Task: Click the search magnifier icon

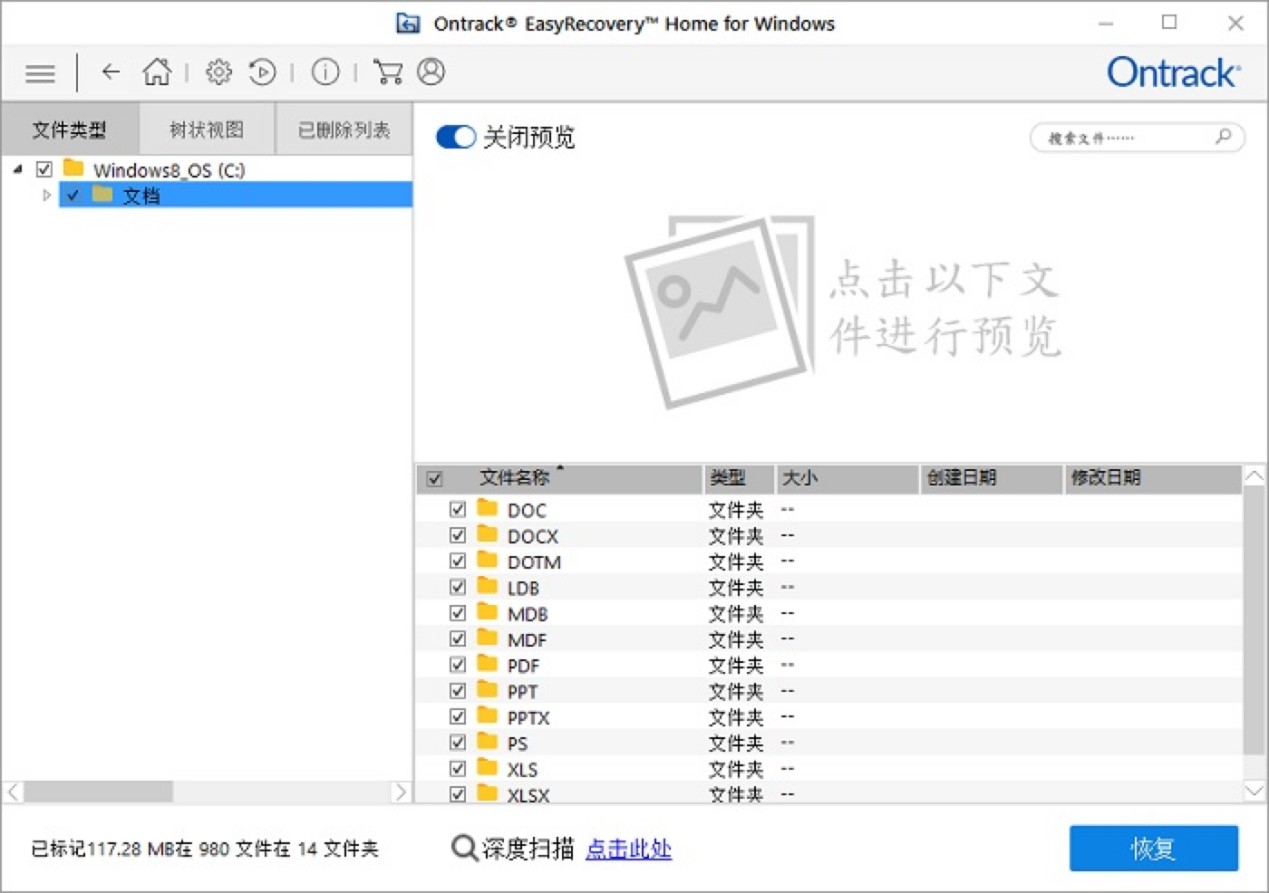Action: [x=1223, y=137]
